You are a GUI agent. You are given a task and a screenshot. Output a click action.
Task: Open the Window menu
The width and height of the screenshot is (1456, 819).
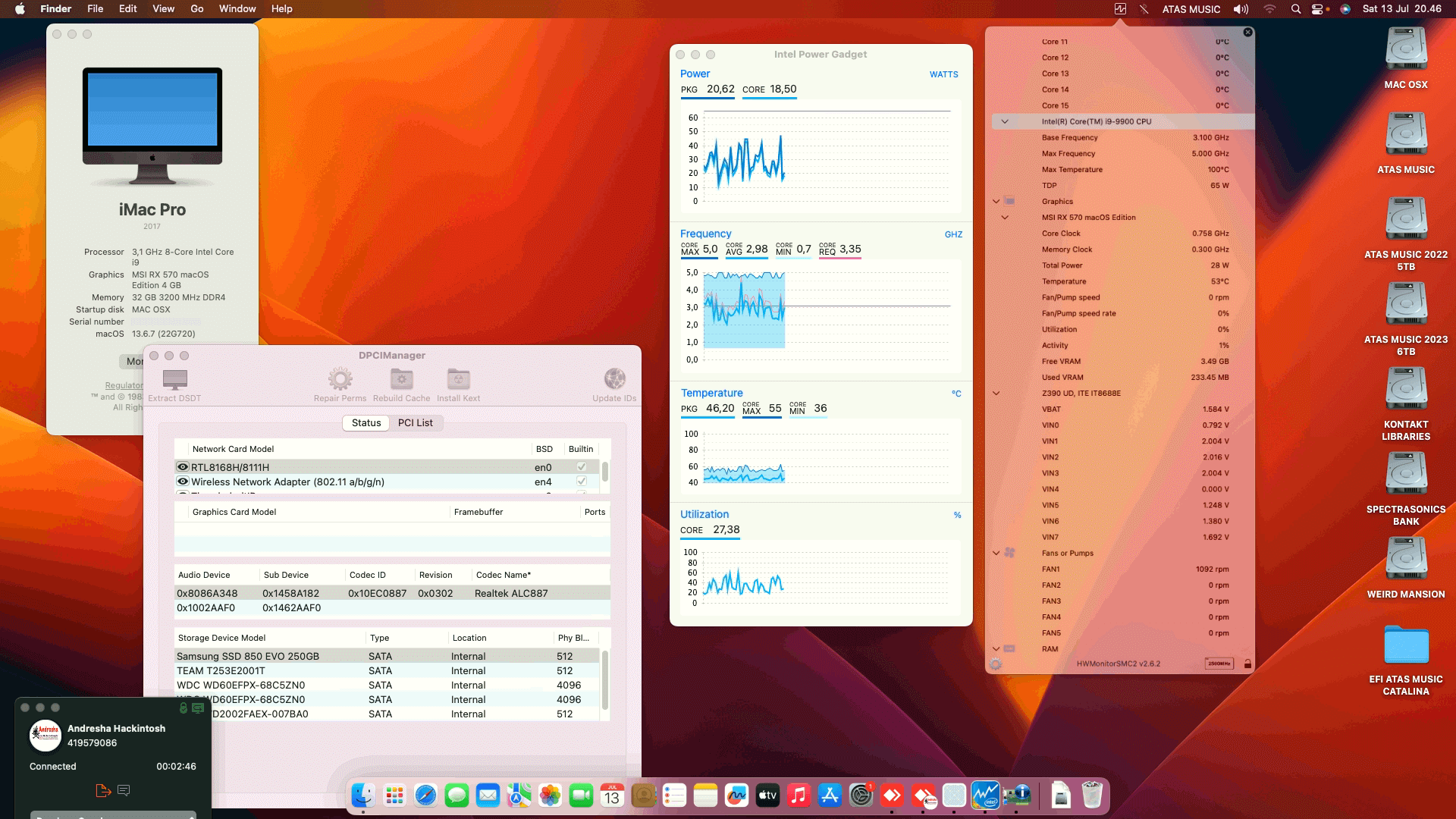click(x=237, y=9)
